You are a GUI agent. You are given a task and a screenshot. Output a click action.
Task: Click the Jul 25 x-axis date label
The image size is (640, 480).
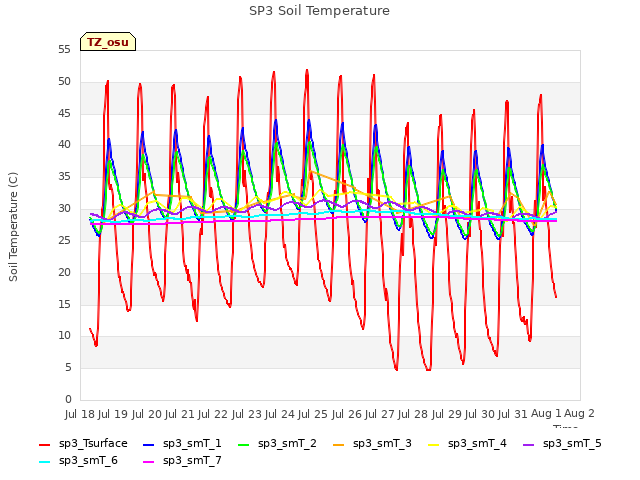point(313,414)
